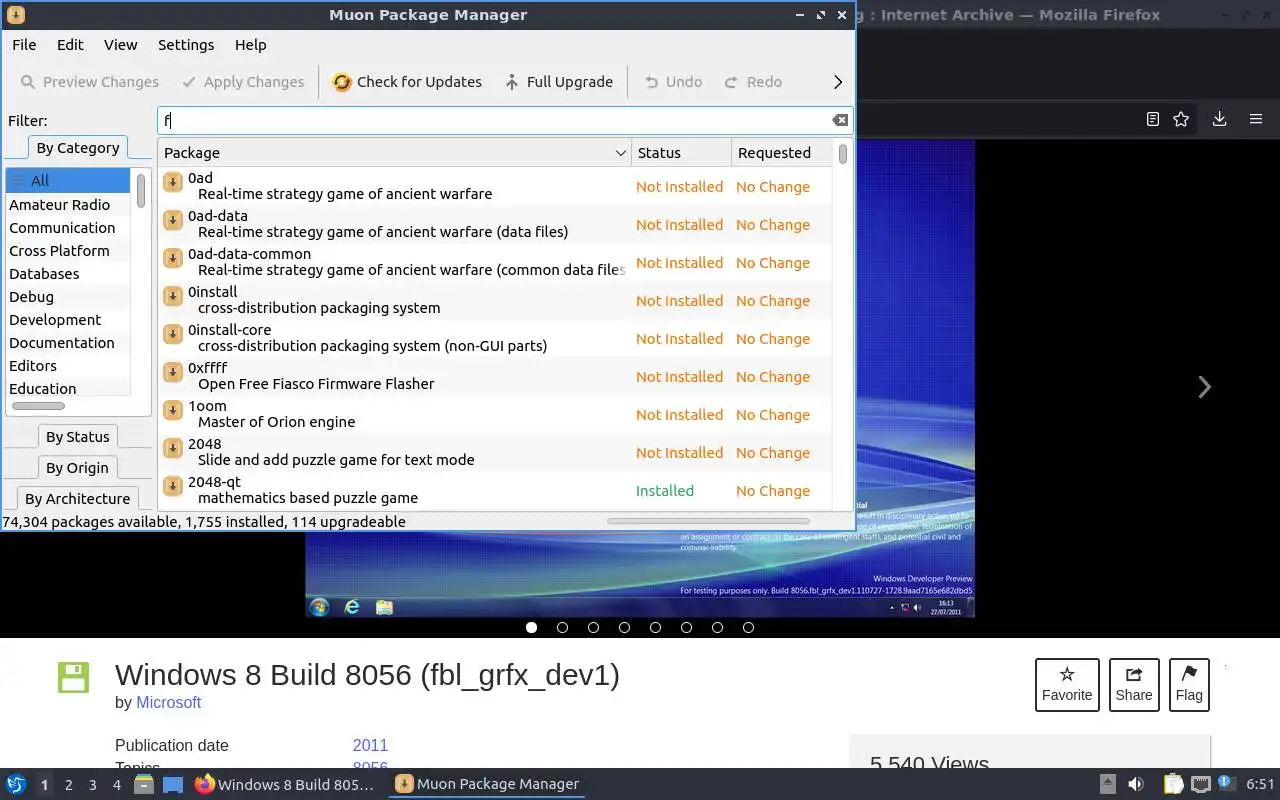Open the Firefox downloads icon

tap(1219, 119)
